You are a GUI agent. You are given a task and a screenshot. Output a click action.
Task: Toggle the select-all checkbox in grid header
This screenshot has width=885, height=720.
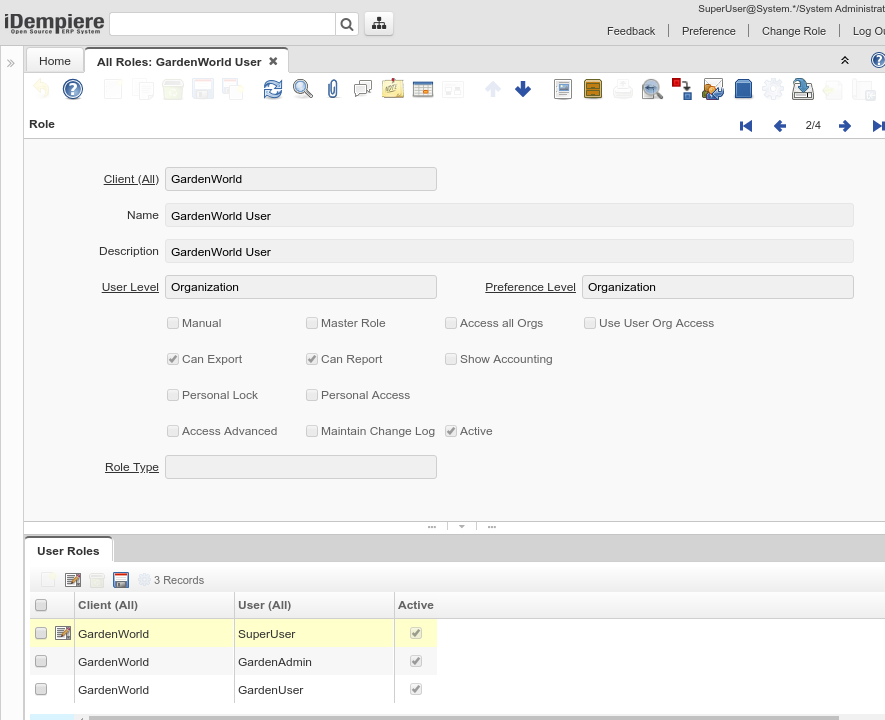(x=41, y=605)
